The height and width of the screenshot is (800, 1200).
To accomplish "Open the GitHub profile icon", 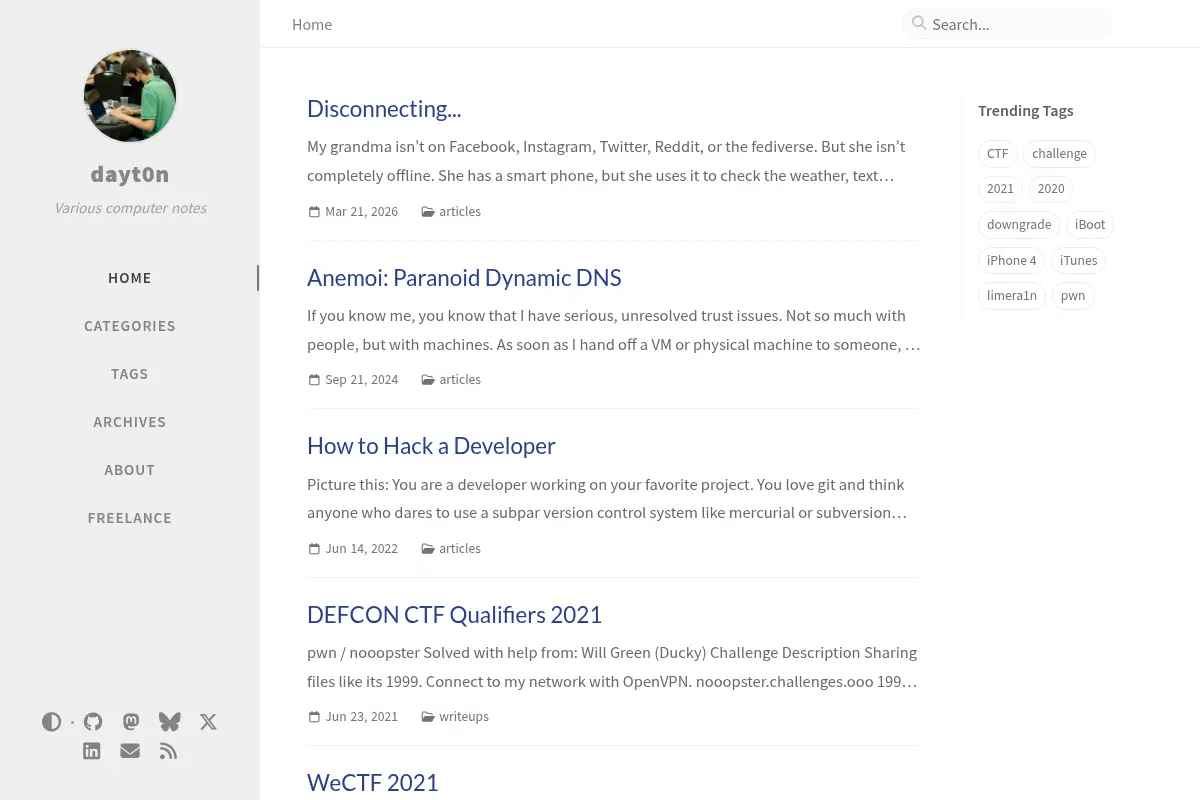I will [93, 722].
